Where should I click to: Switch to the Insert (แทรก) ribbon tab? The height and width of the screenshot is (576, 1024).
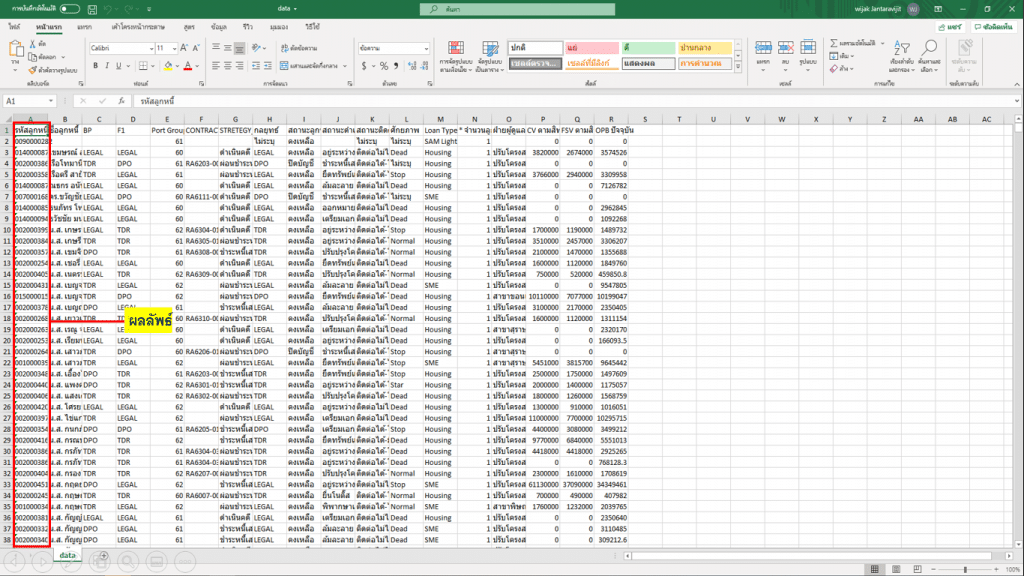coord(84,27)
